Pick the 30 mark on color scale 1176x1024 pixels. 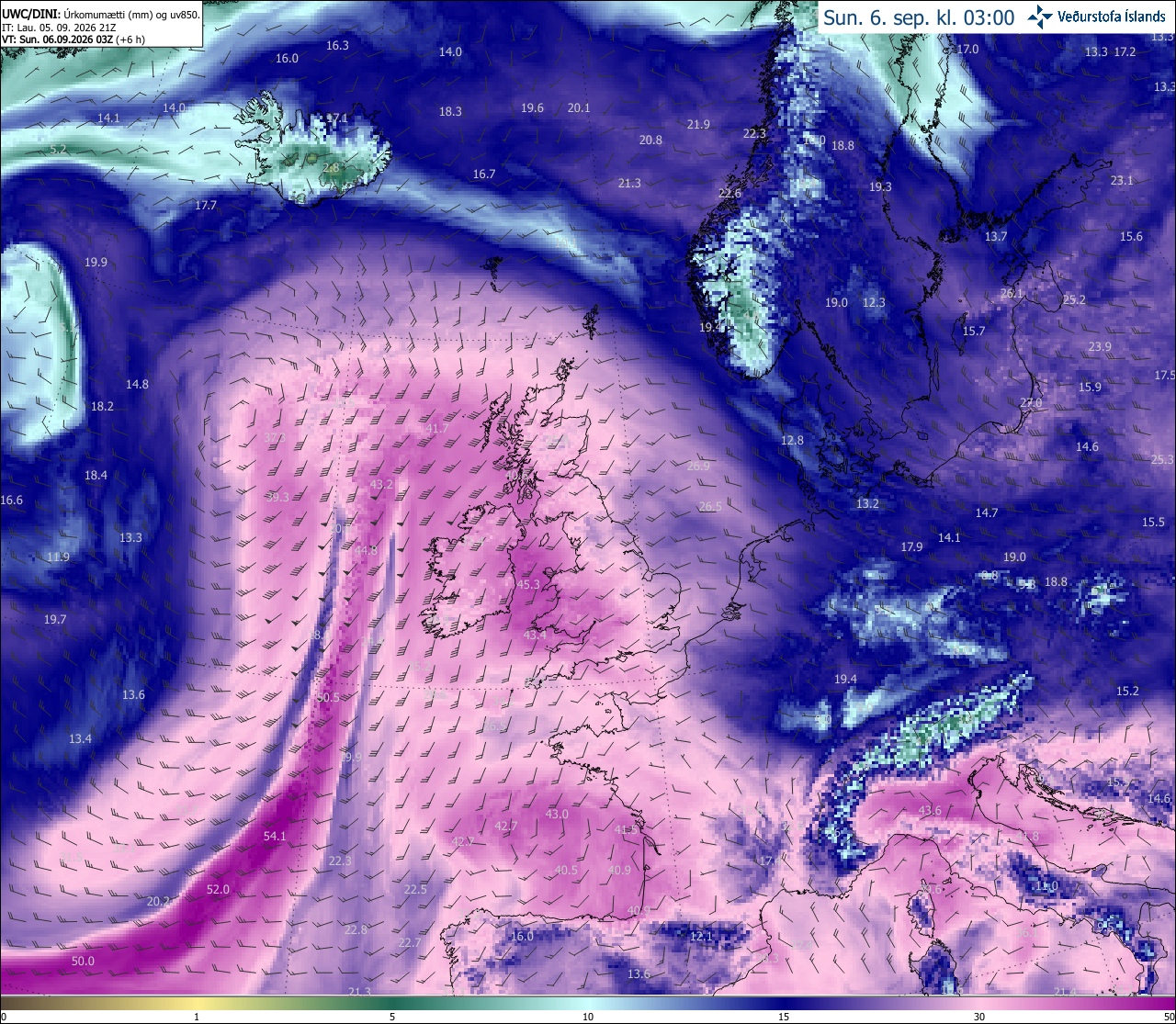coord(979,1017)
